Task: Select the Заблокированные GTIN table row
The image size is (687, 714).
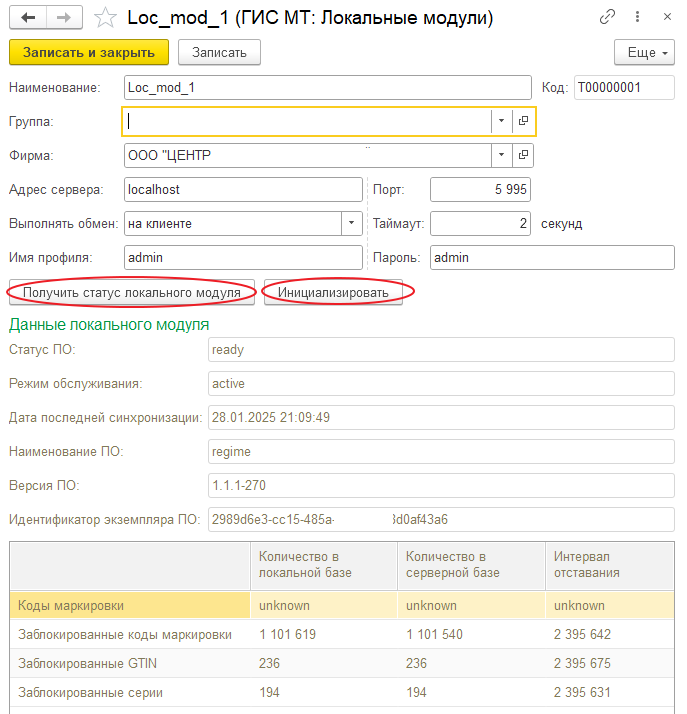Action: click(130, 663)
